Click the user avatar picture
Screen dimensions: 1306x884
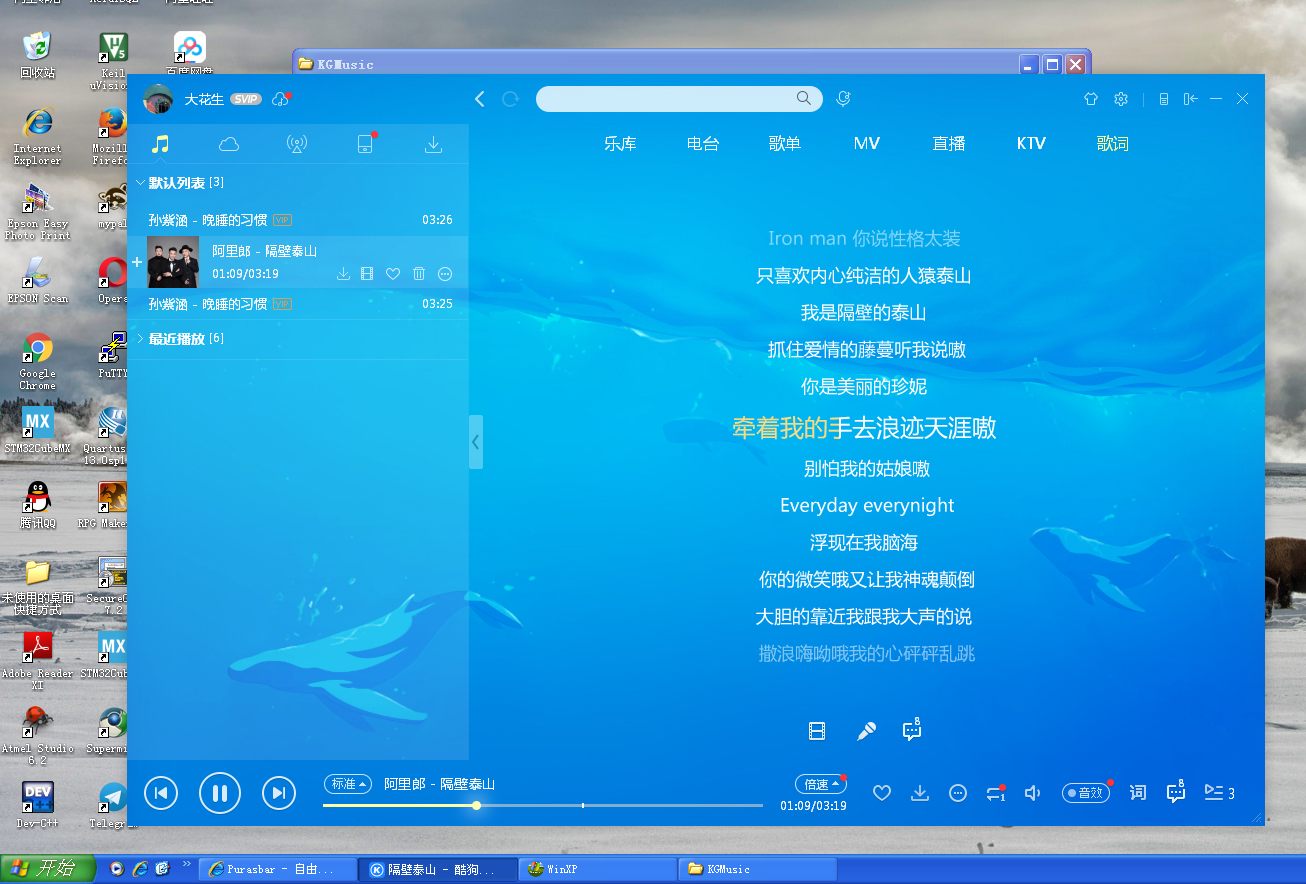159,99
